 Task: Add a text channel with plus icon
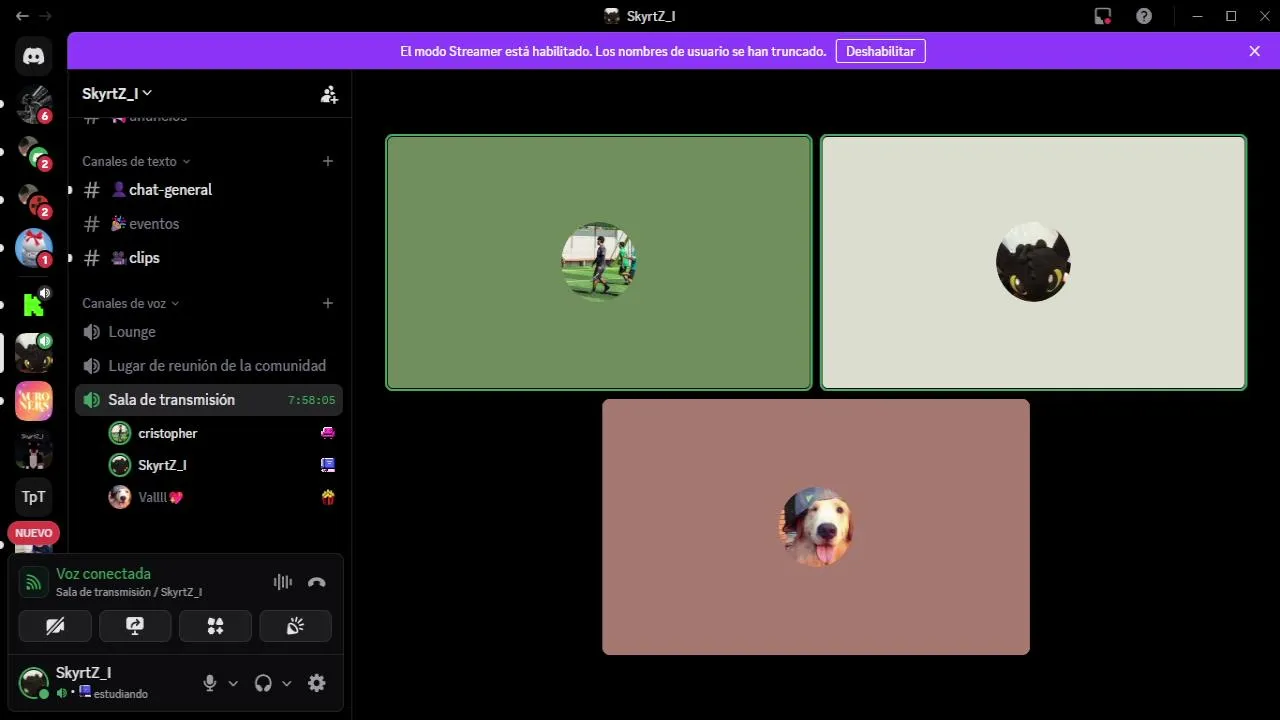point(328,161)
